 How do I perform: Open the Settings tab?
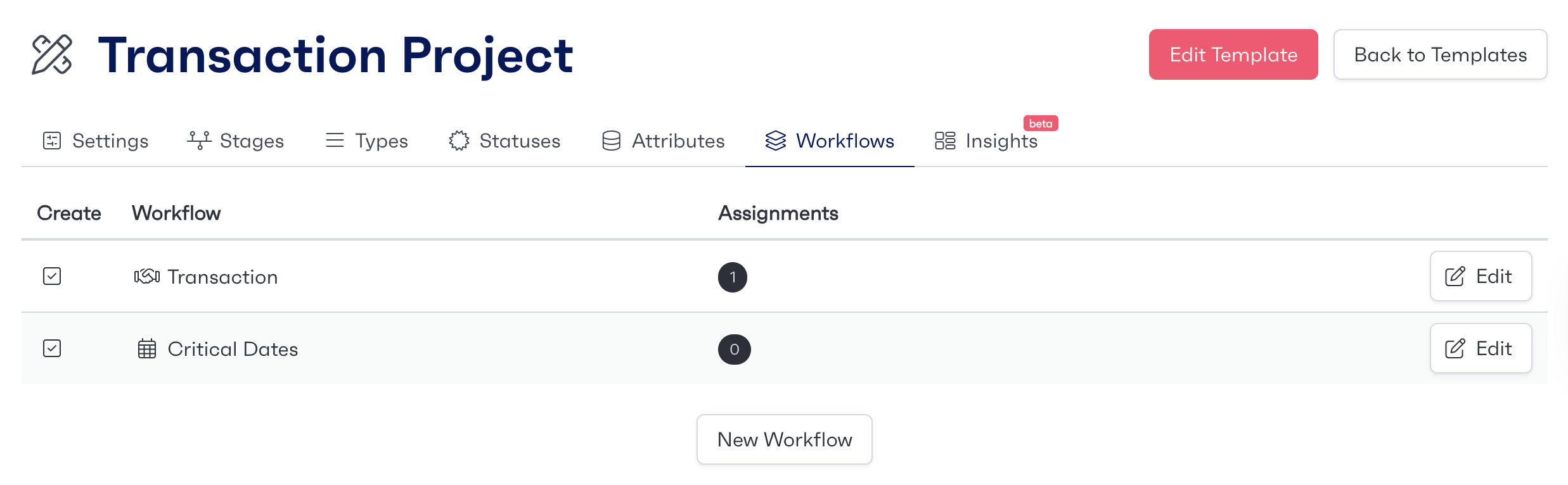pyautogui.click(x=96, y=141)
